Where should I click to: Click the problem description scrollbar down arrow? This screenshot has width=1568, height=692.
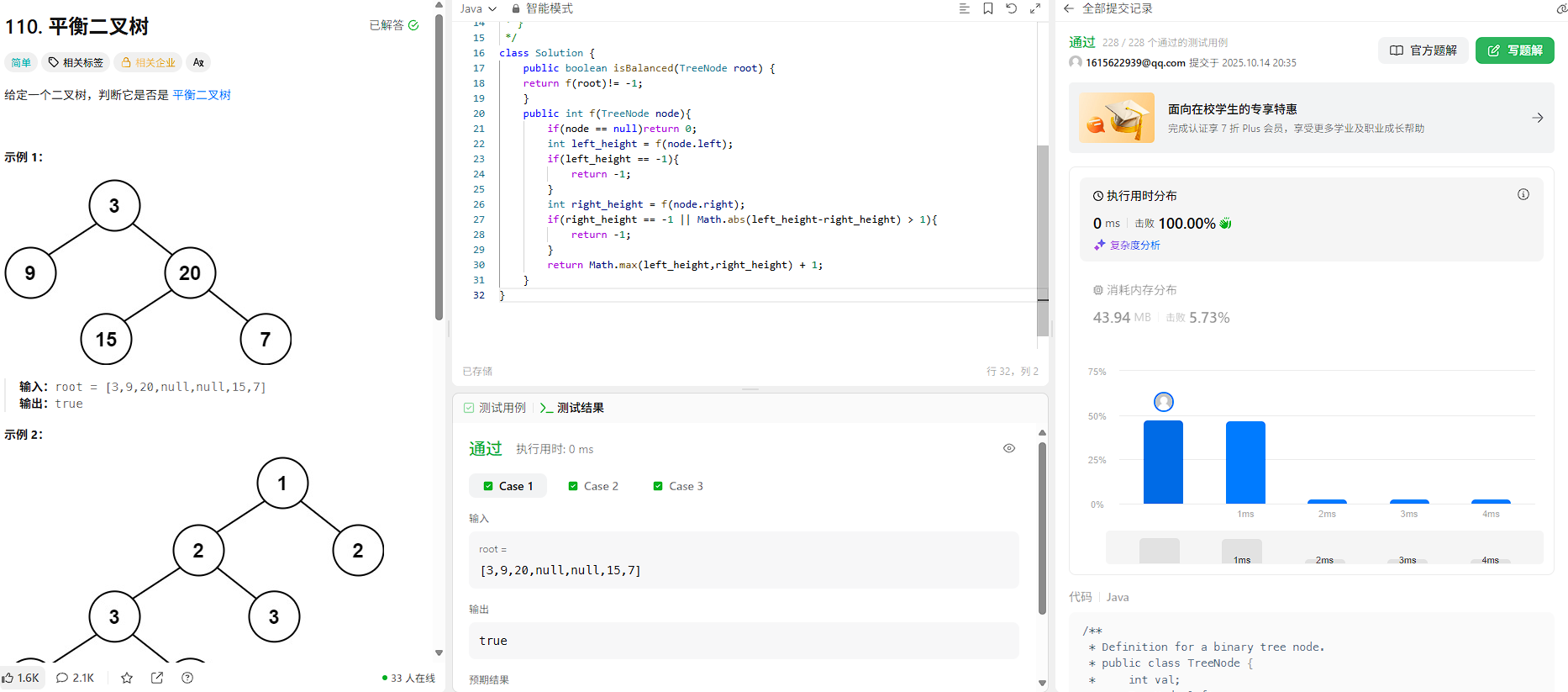click(x=439, y=652)
